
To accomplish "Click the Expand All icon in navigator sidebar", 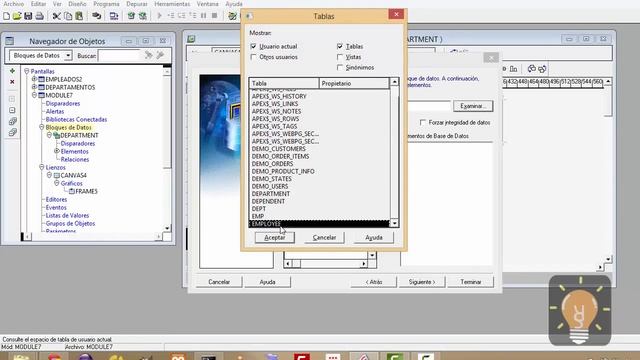I will [x=12, y=121].
